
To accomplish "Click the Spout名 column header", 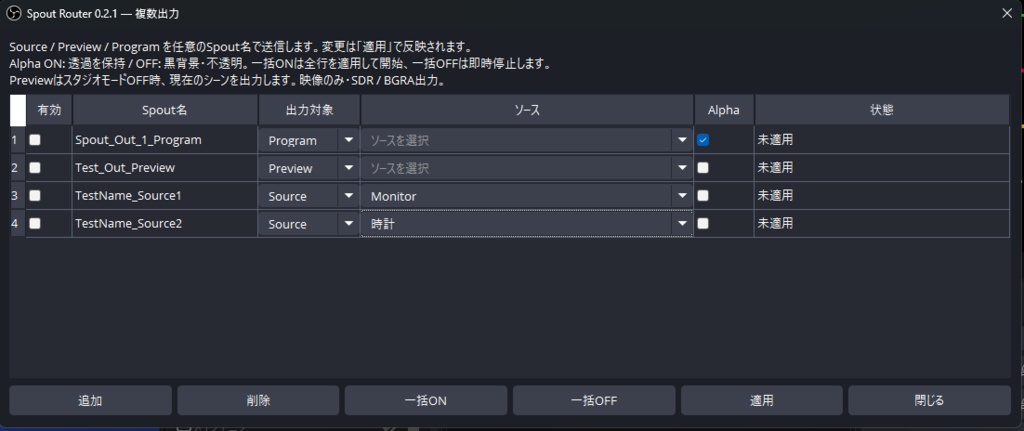I will coord(165,110).
